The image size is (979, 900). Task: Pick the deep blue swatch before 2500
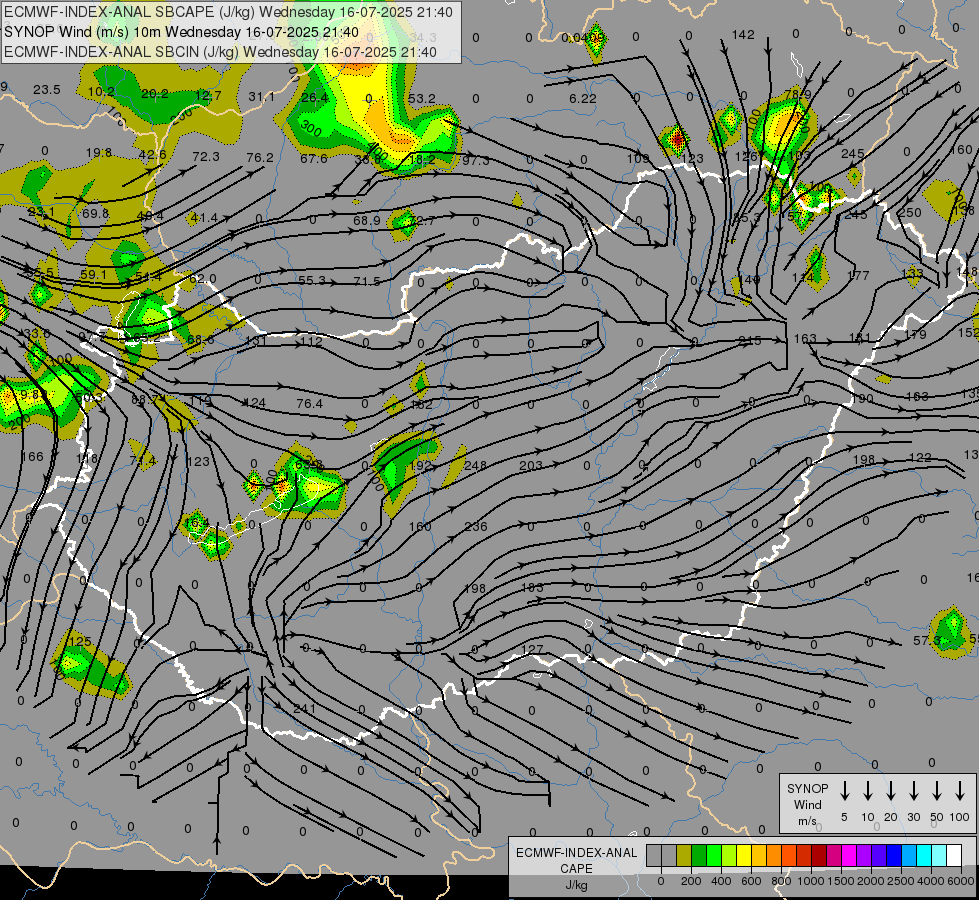[x=893, y=855]
